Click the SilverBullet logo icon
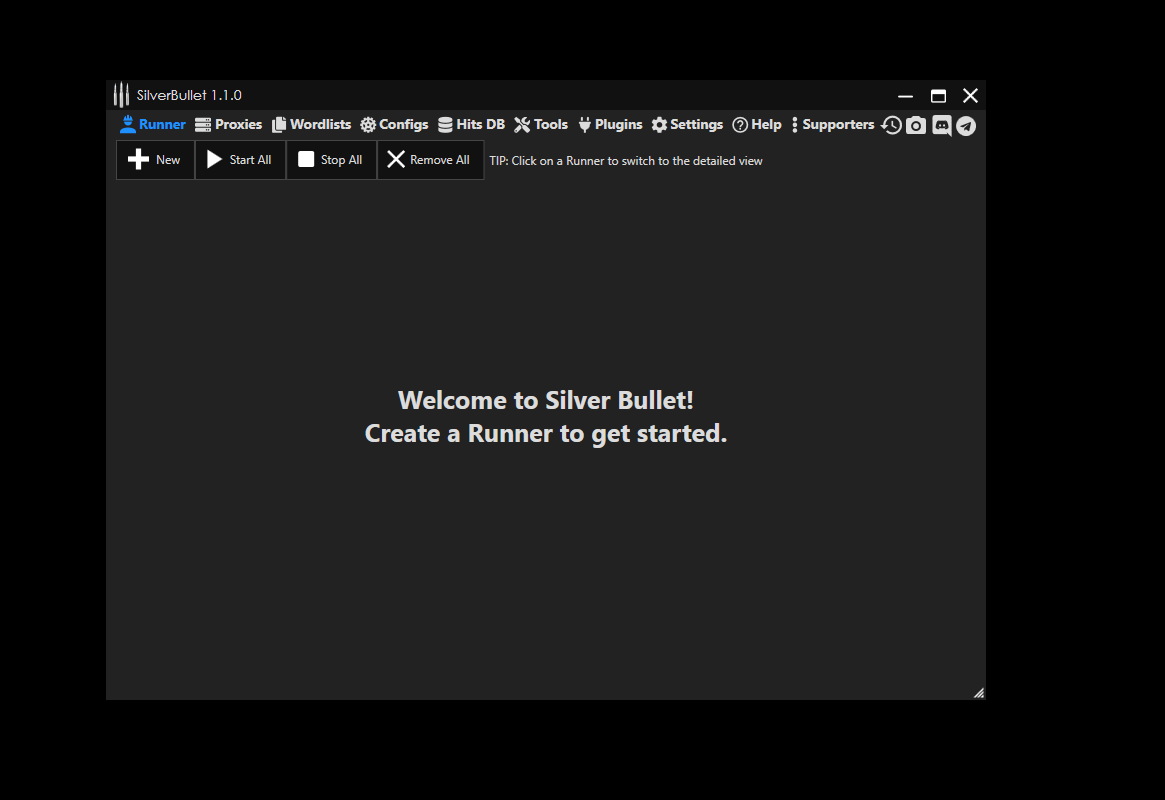This screenshot has width=1165, height=800. click(122, 95)
